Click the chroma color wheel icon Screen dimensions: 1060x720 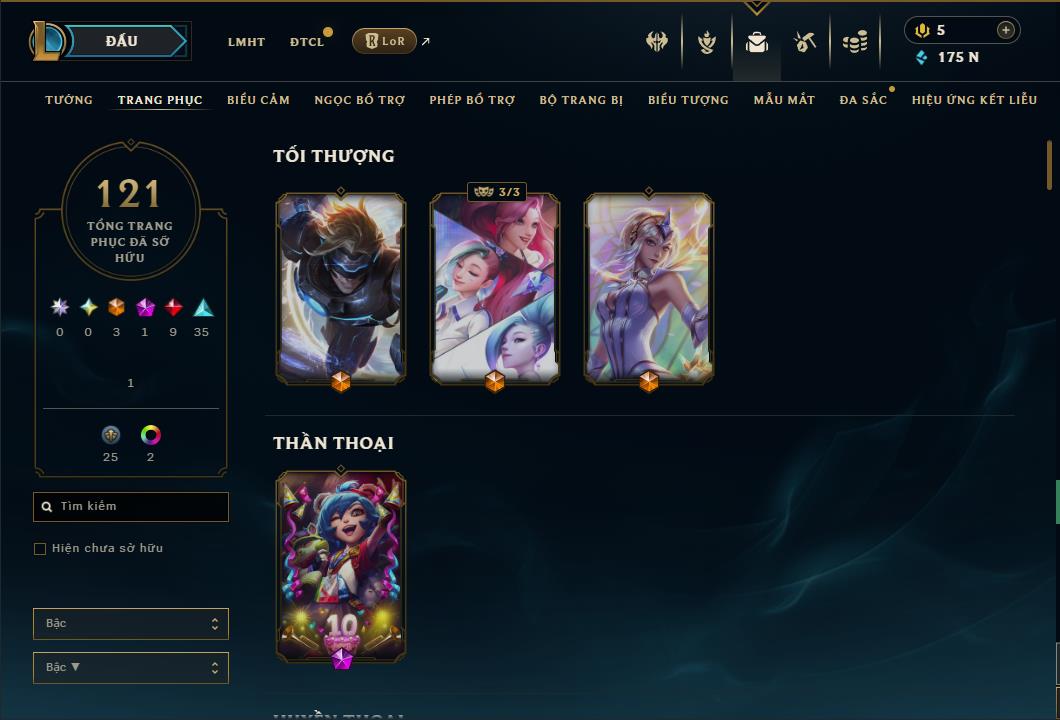[x=150, y=435]
